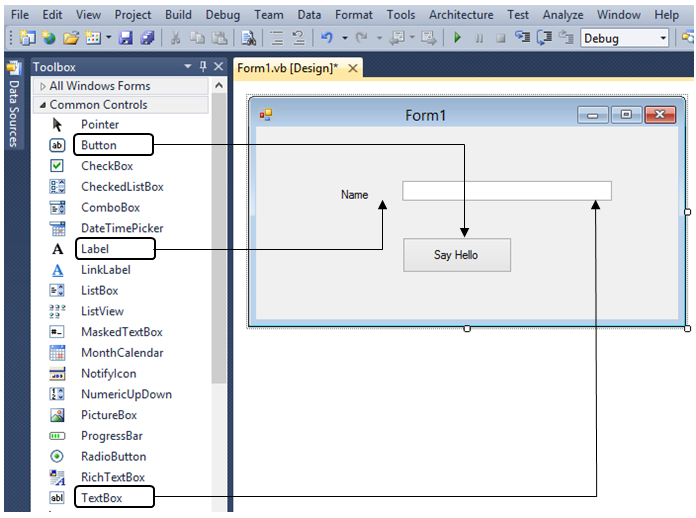
Task: Open the Add New Item dropdown arrow
Action: 108,38
